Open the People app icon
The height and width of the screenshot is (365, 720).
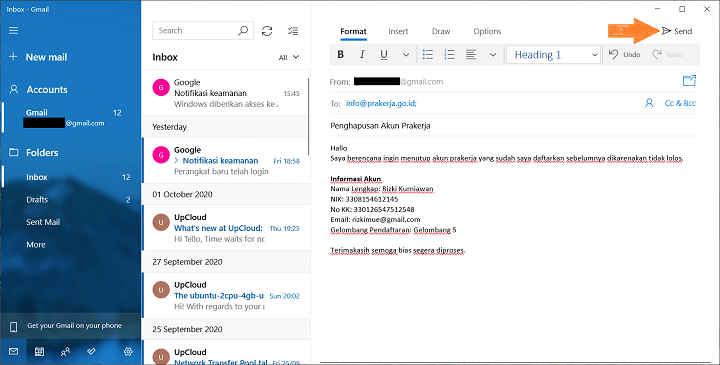(65, 352)
